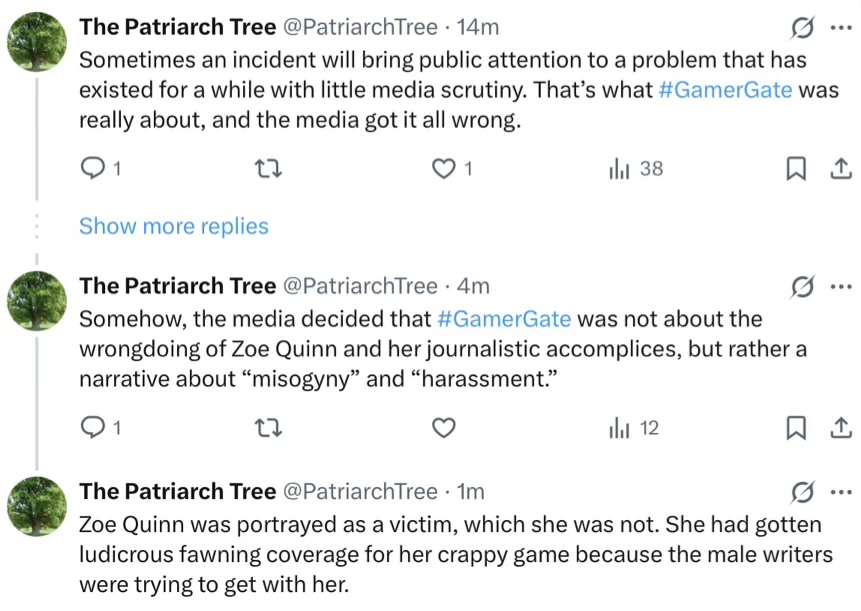Open more options for 4m-old tweet
The image size is (861, 611).
840,286
